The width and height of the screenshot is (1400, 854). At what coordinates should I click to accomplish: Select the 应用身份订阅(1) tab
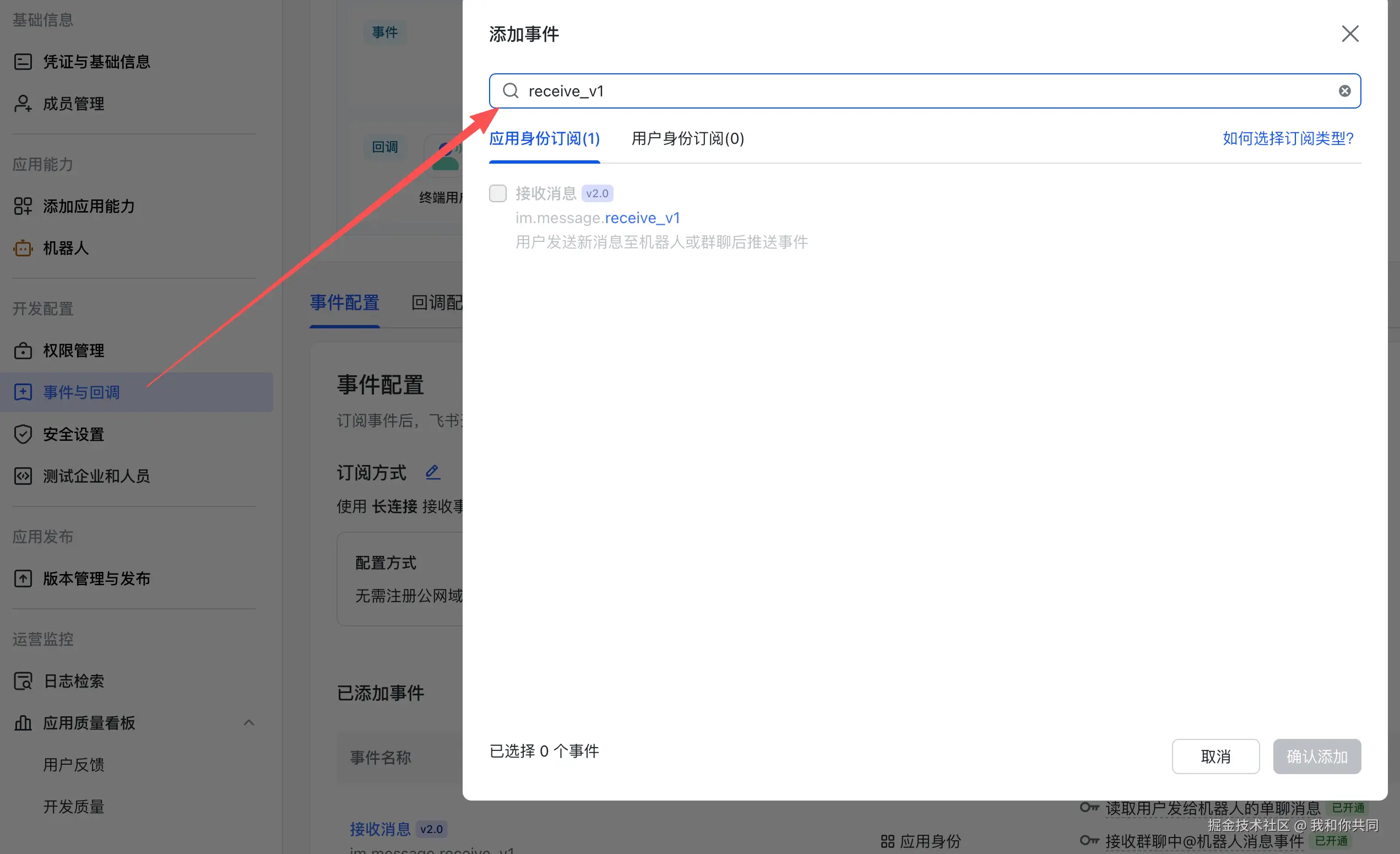(544, 138)
